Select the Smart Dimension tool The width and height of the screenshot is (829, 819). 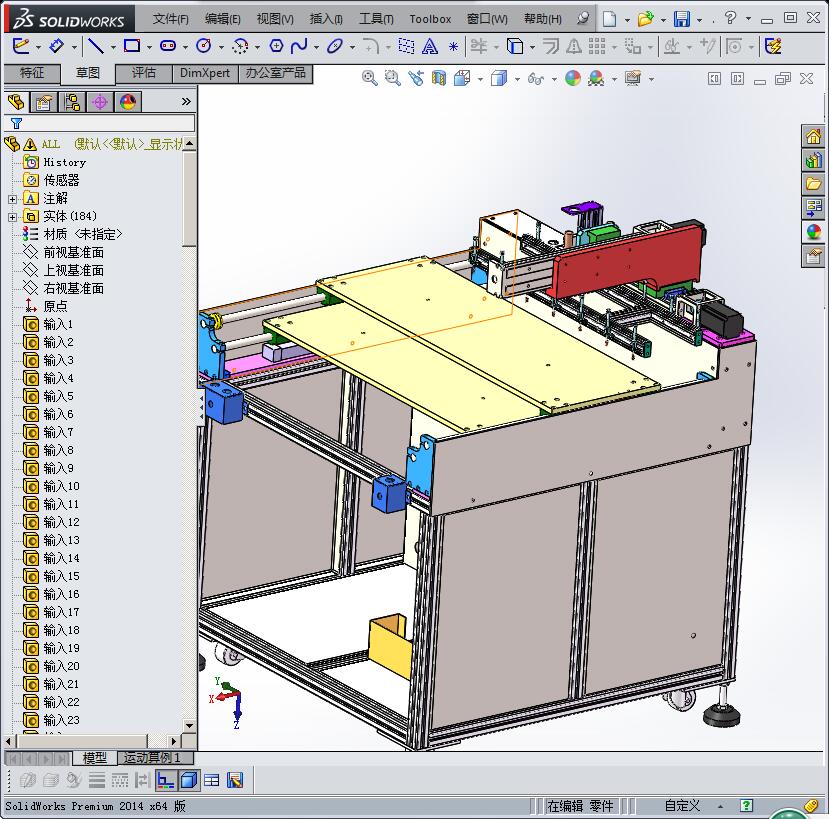coord(57,46)
